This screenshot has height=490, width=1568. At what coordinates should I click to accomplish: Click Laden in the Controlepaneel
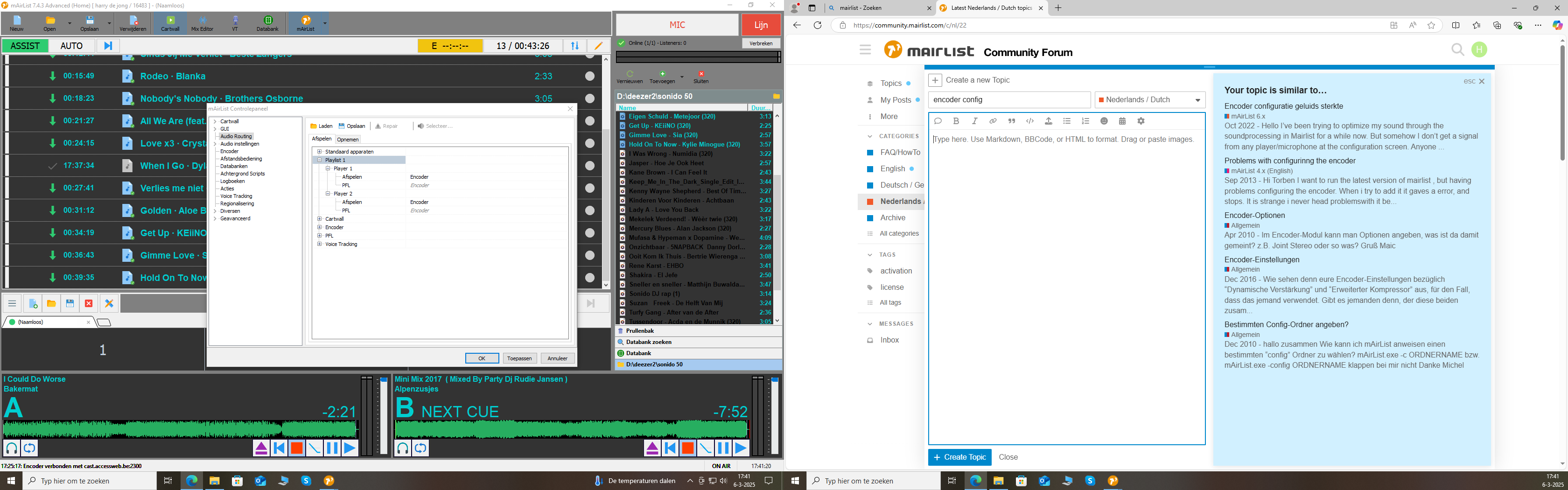point(322,126)
